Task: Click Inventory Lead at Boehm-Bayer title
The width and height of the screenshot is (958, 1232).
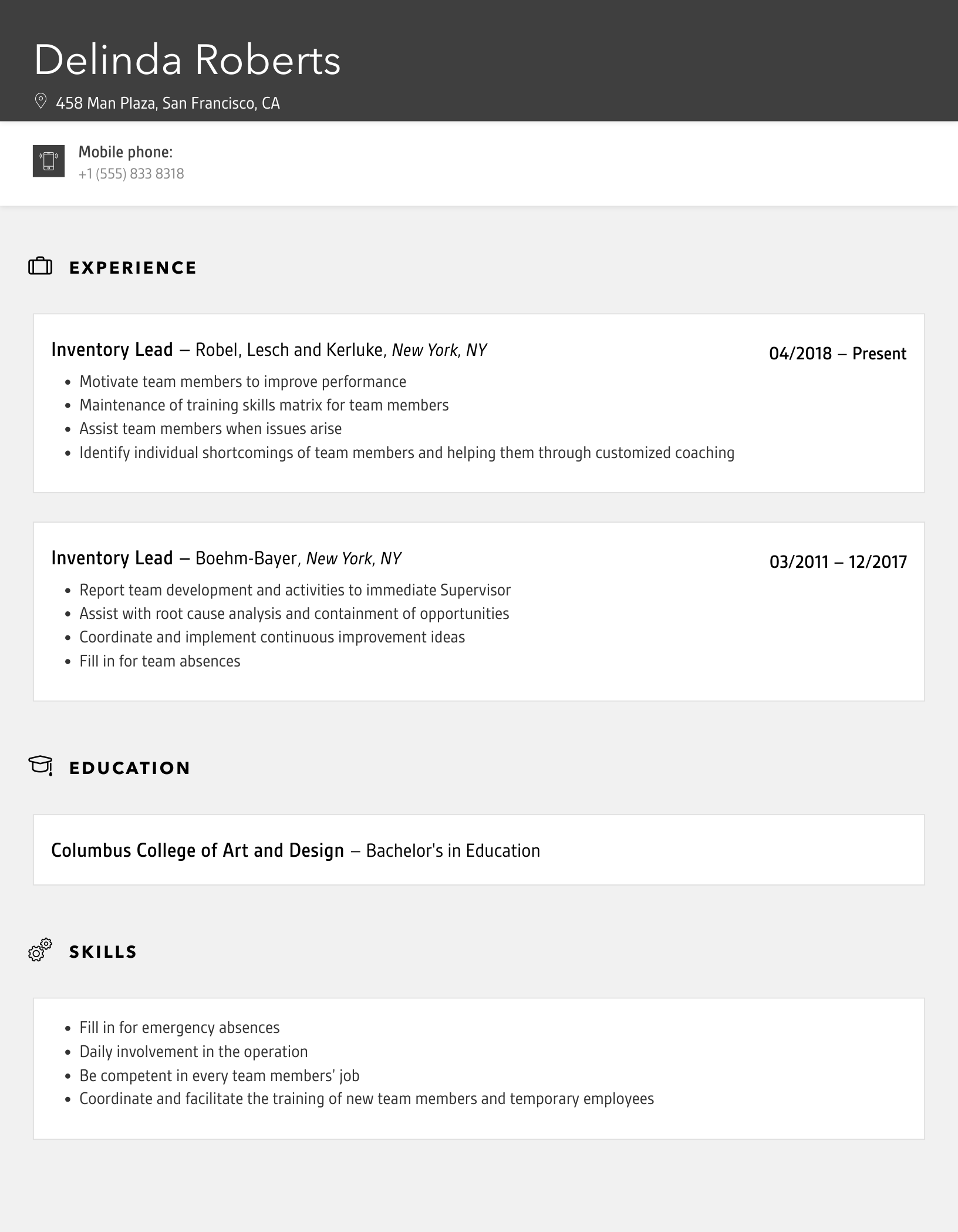Action: click(x=112, y=558)
